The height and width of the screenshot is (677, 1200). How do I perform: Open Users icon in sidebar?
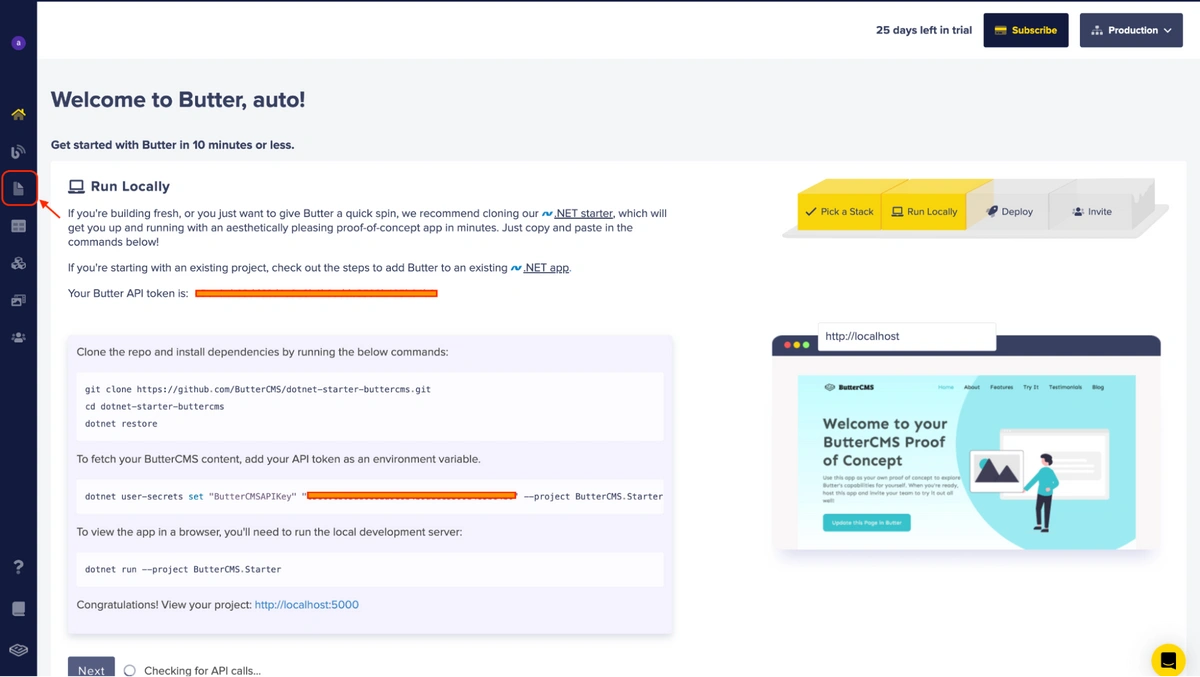coord(18,338)
